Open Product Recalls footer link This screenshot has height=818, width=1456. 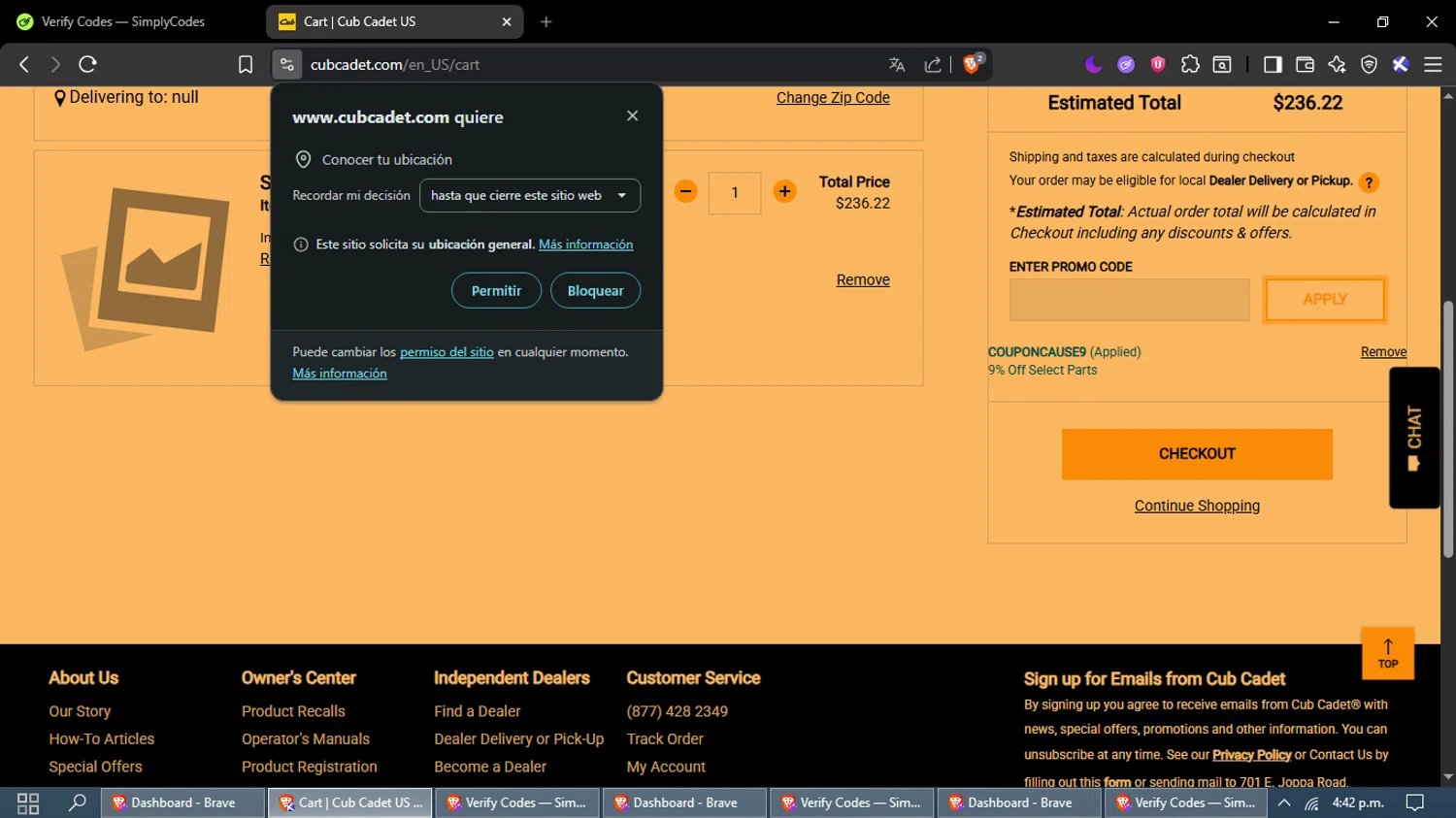(293, 711)
